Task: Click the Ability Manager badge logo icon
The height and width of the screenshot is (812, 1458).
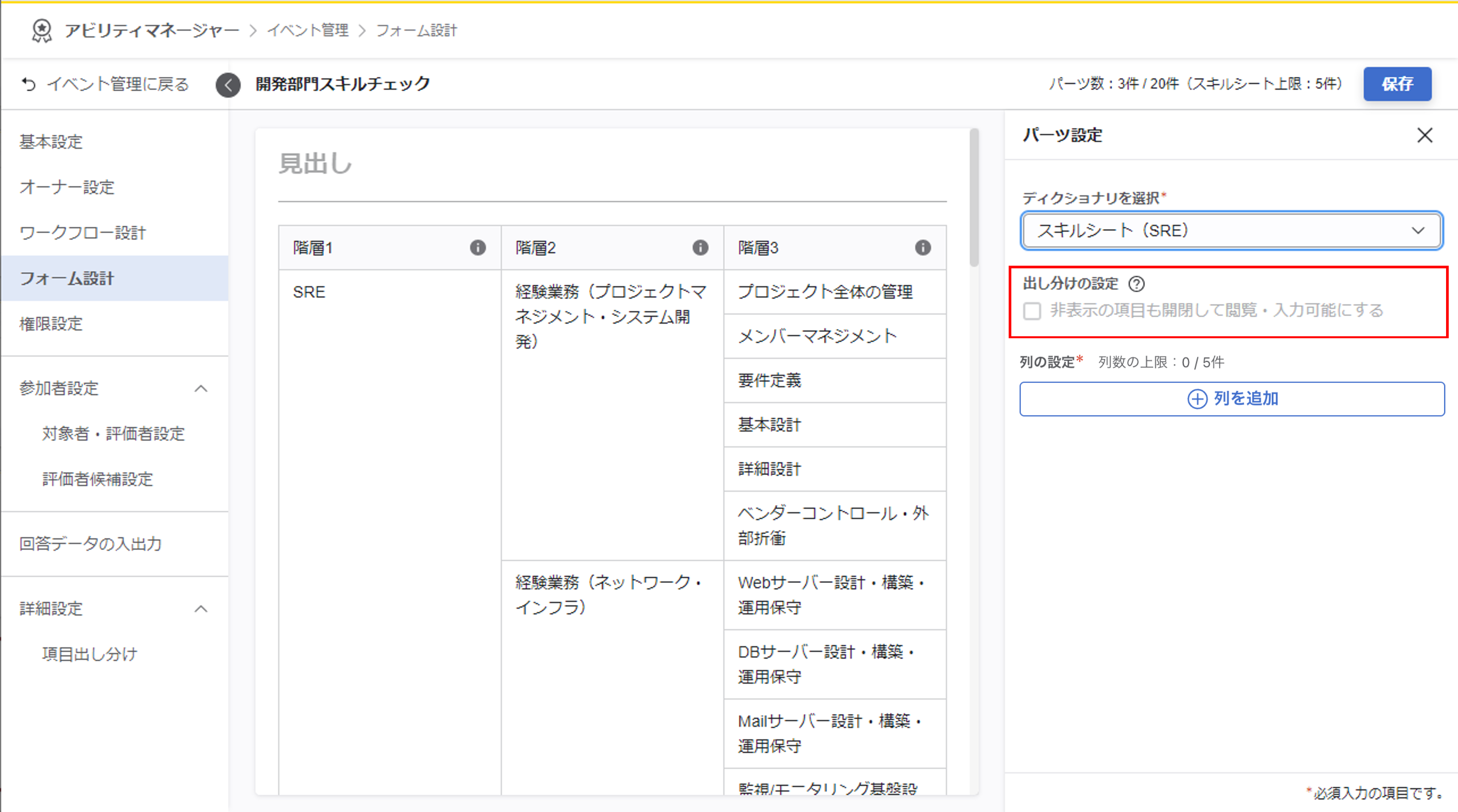Action: click(41, 30)
